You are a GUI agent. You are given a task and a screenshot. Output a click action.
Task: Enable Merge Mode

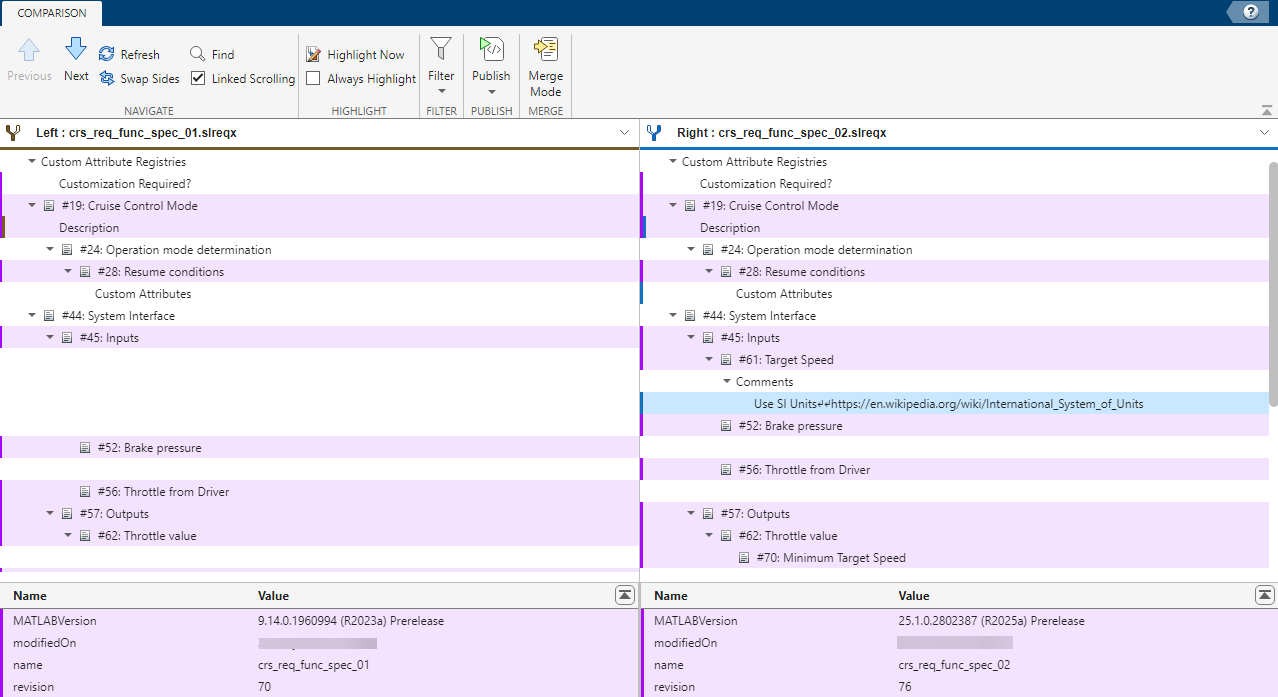546,66
